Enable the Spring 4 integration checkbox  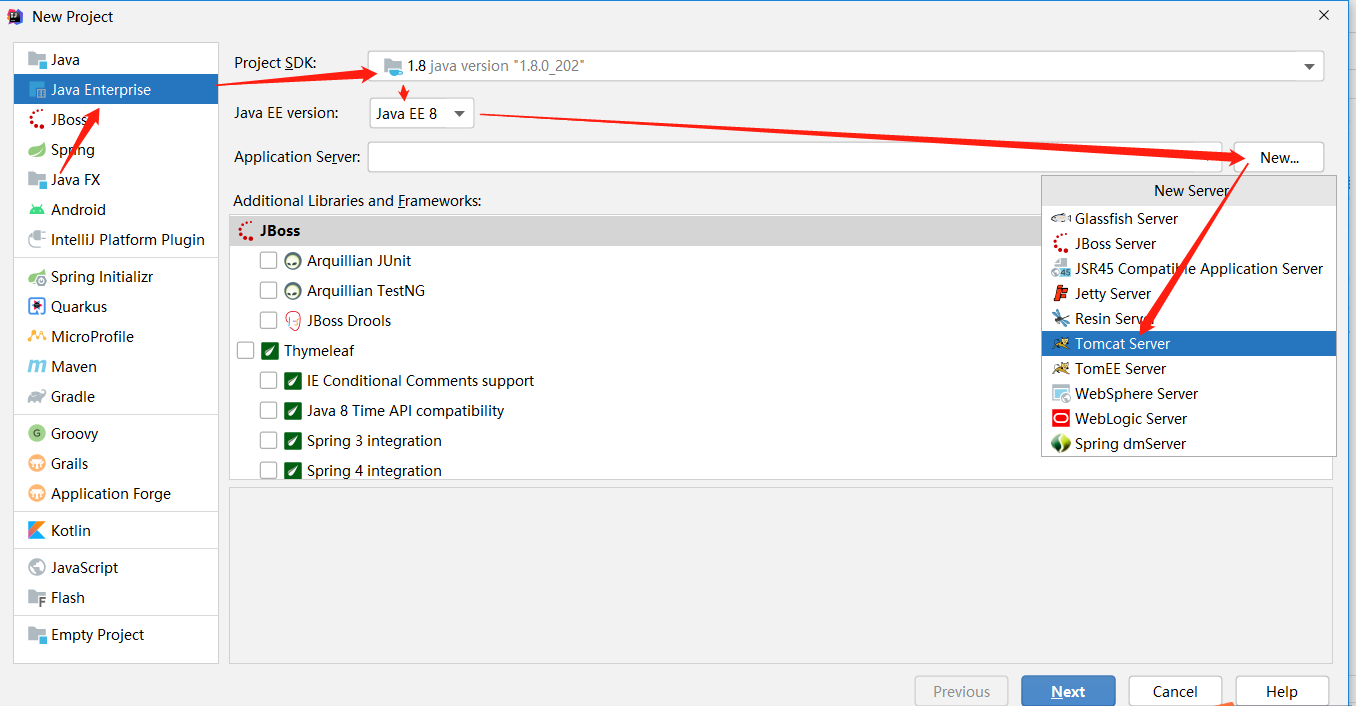(268, 471)
